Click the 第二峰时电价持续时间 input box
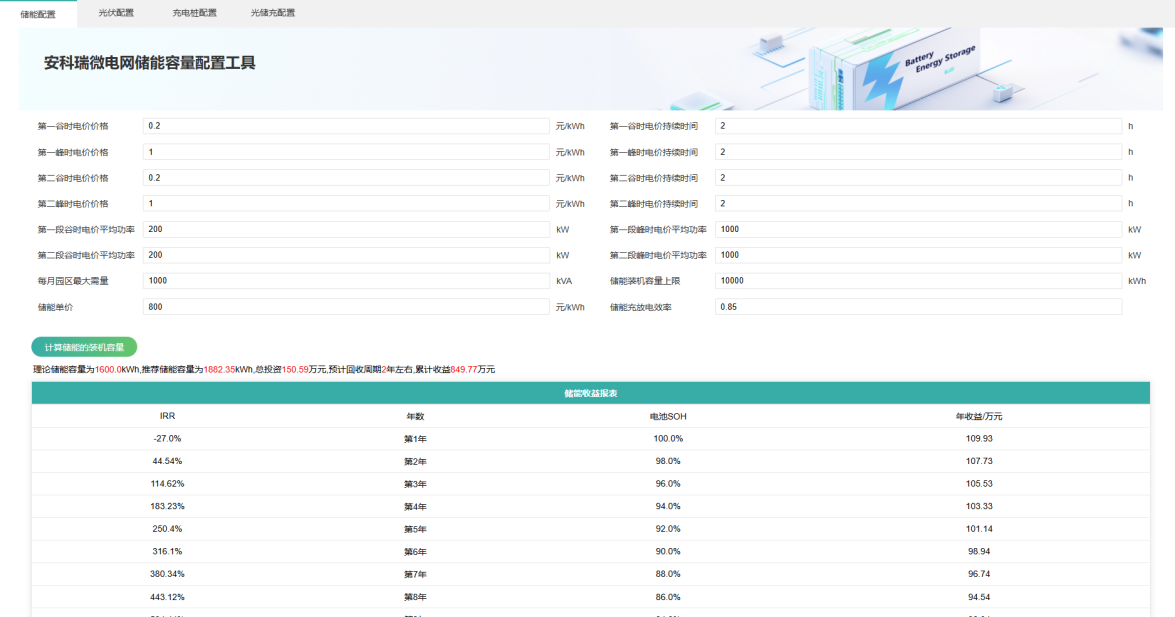This screenshot has height=617, width=1175. (x=918, y=203)
